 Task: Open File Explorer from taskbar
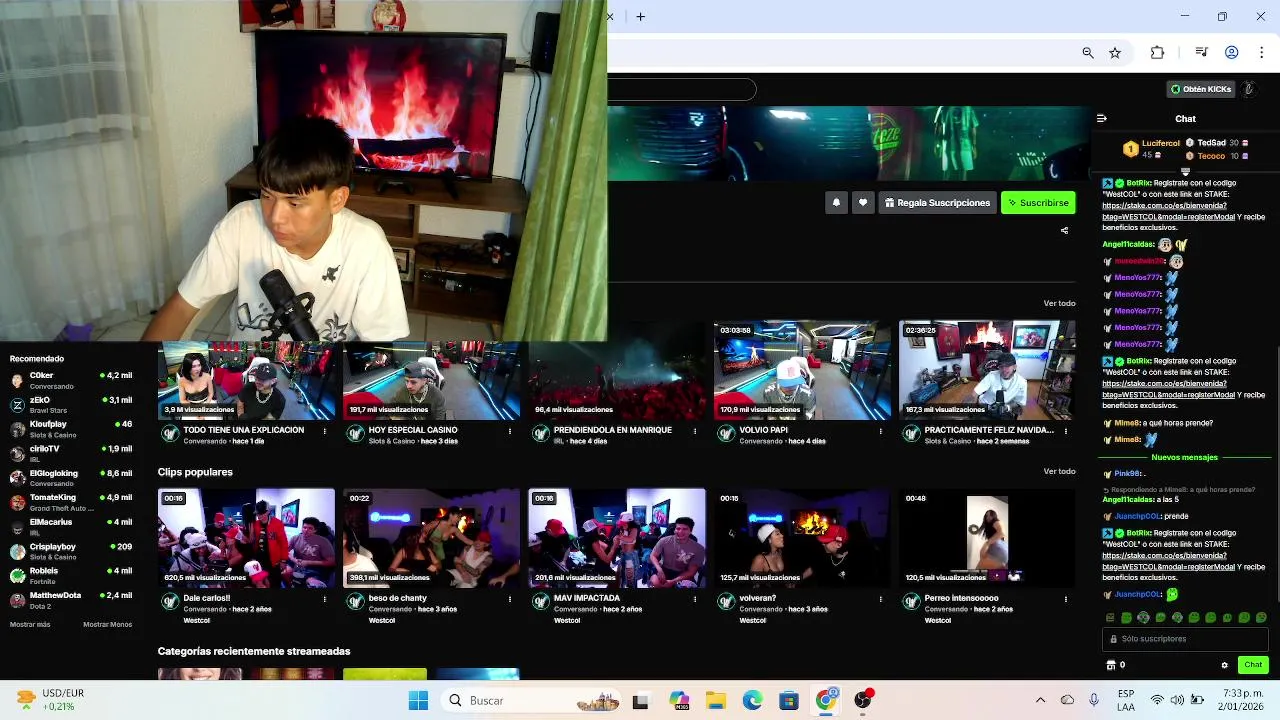(x=715, y=700)
